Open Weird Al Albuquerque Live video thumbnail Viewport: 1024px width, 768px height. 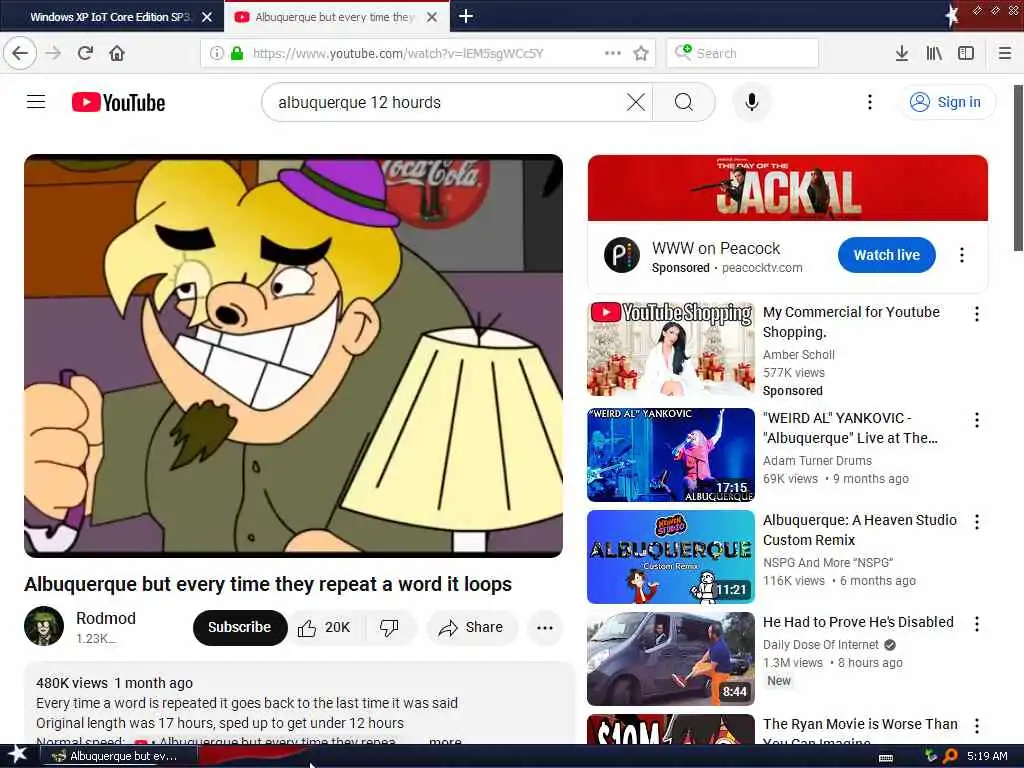671,455
